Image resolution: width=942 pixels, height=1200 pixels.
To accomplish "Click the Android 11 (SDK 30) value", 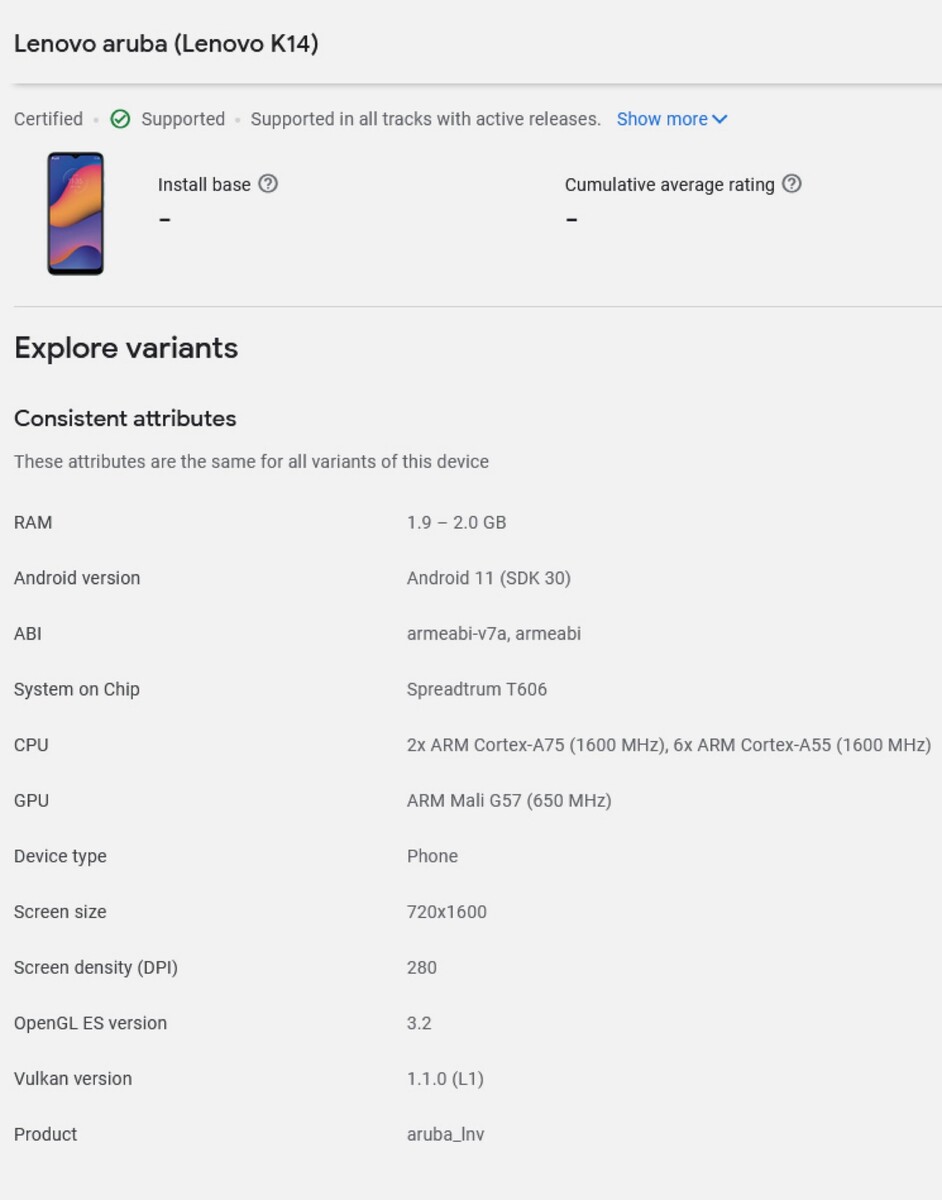I will (488, 578).
